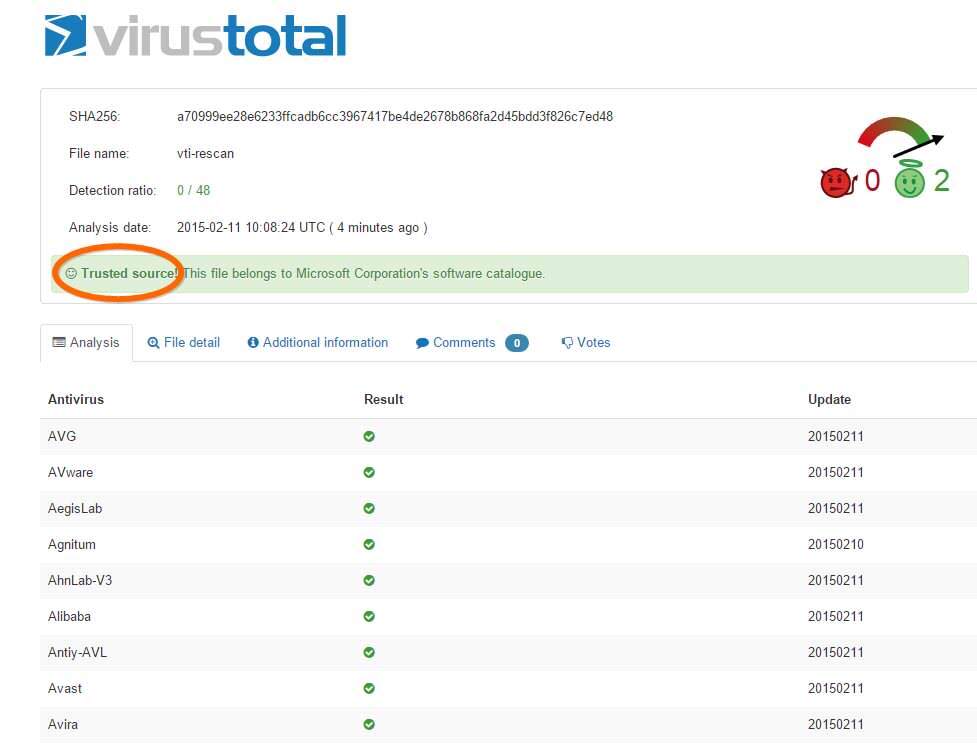Click the VirusTotal logo
Screen dimensions: 977x745
[195, 35]
